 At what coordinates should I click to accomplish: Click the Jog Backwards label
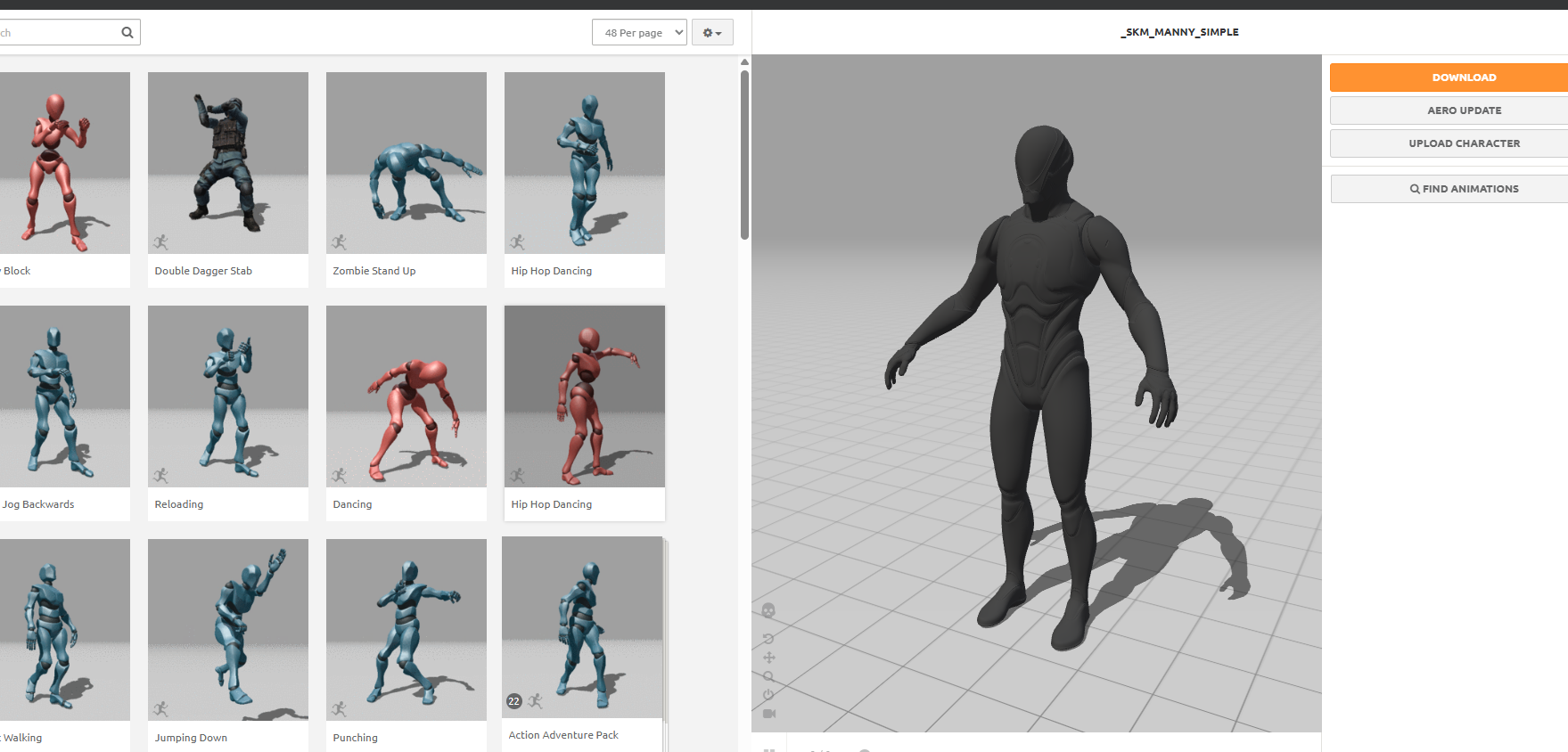point(38,504)
